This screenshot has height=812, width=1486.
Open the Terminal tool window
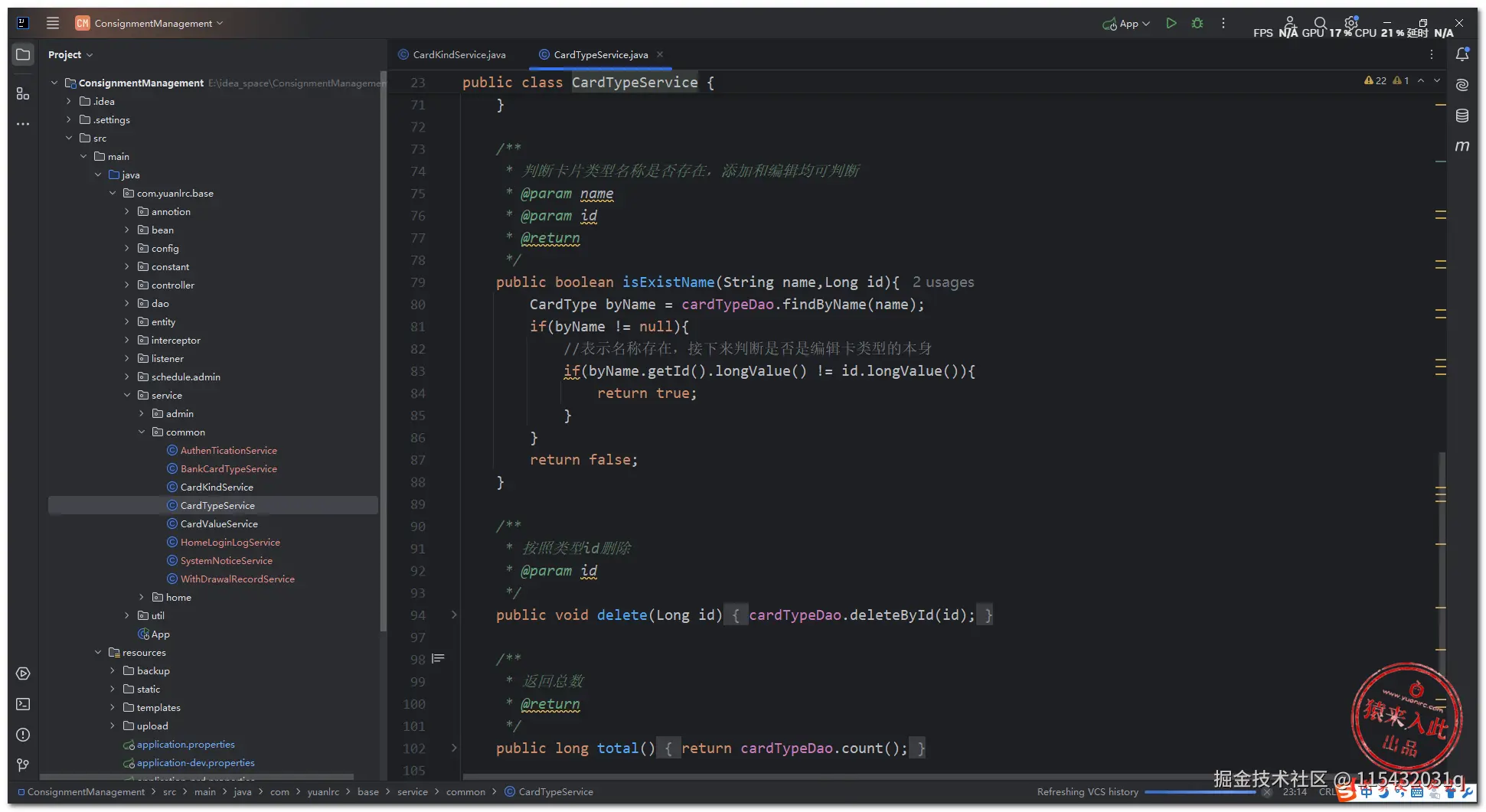coord(23,704)
